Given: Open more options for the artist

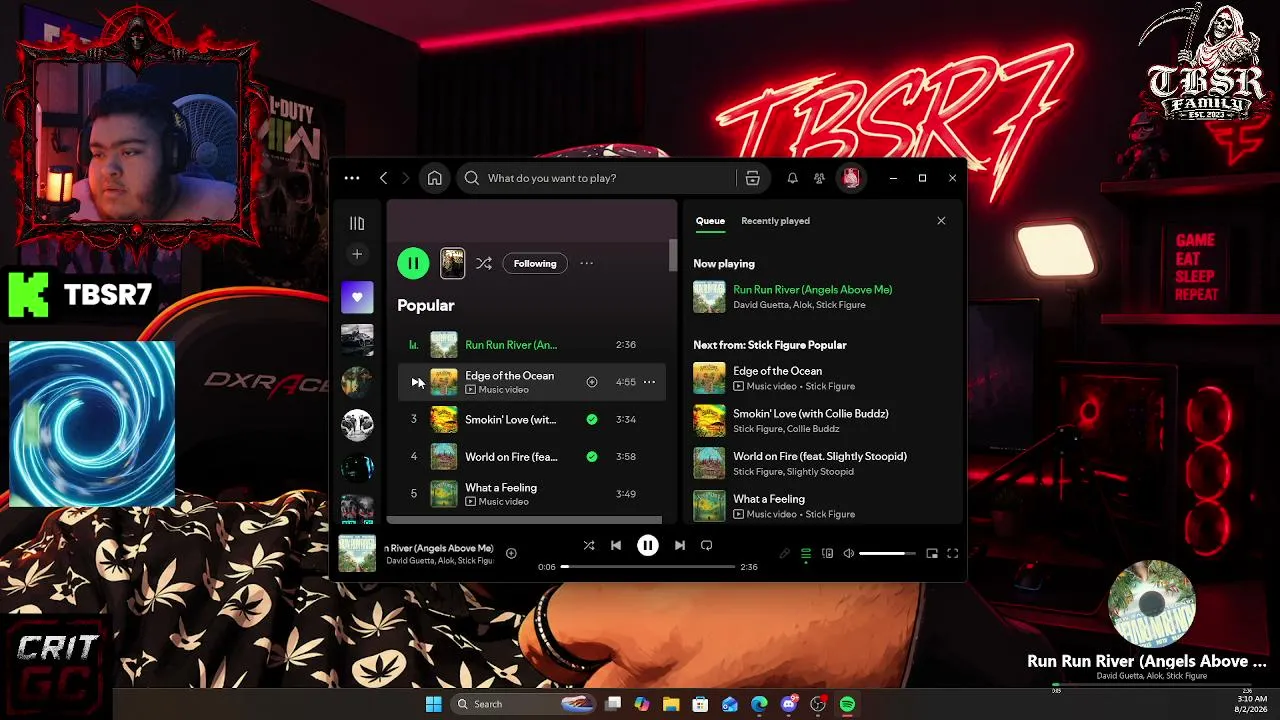Looking at the screenshot, I should [587, 263].
